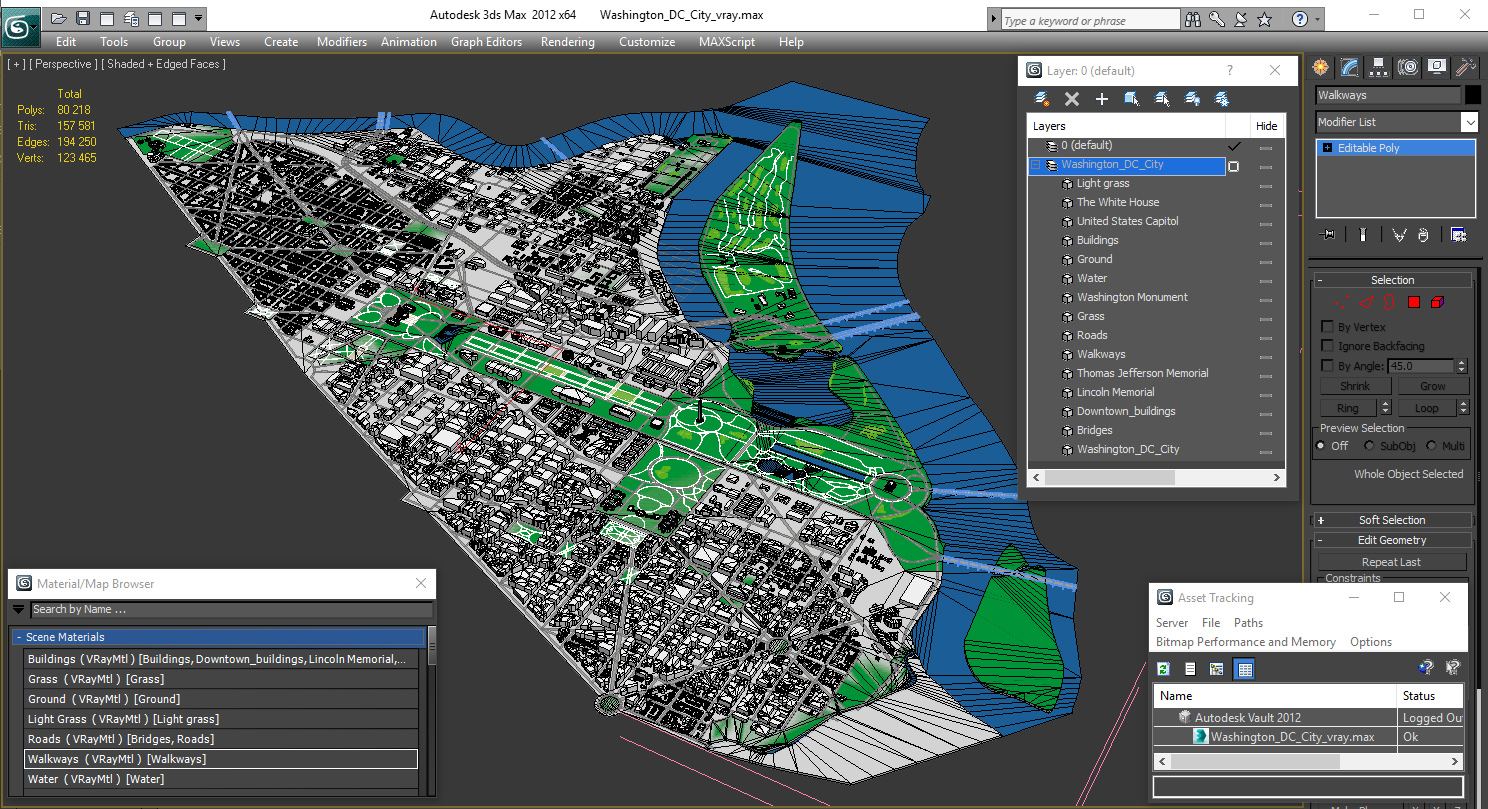Select Edge sub-object level icon
This screenshot has width=1488, height=809.
pos(1366,302)
